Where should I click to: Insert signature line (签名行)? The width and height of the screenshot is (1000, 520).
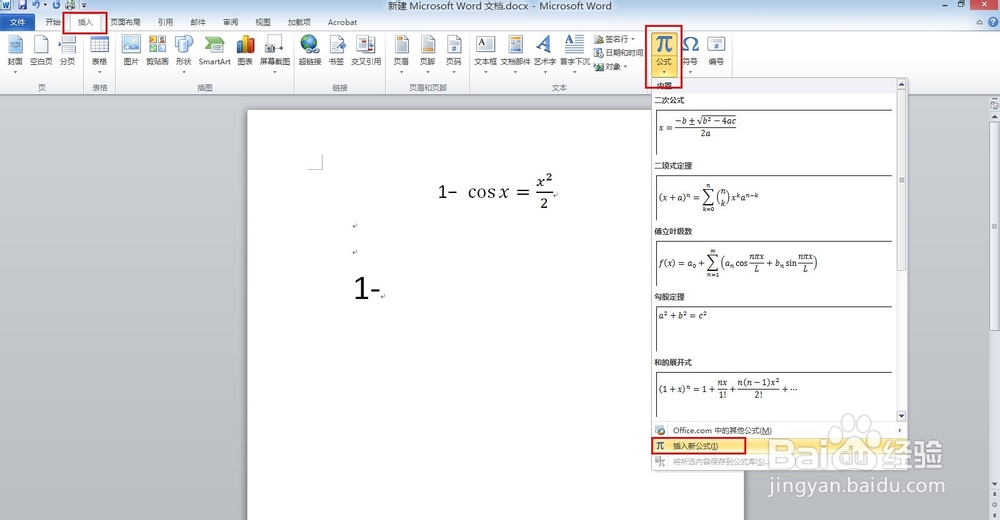[x=611, y=39]
